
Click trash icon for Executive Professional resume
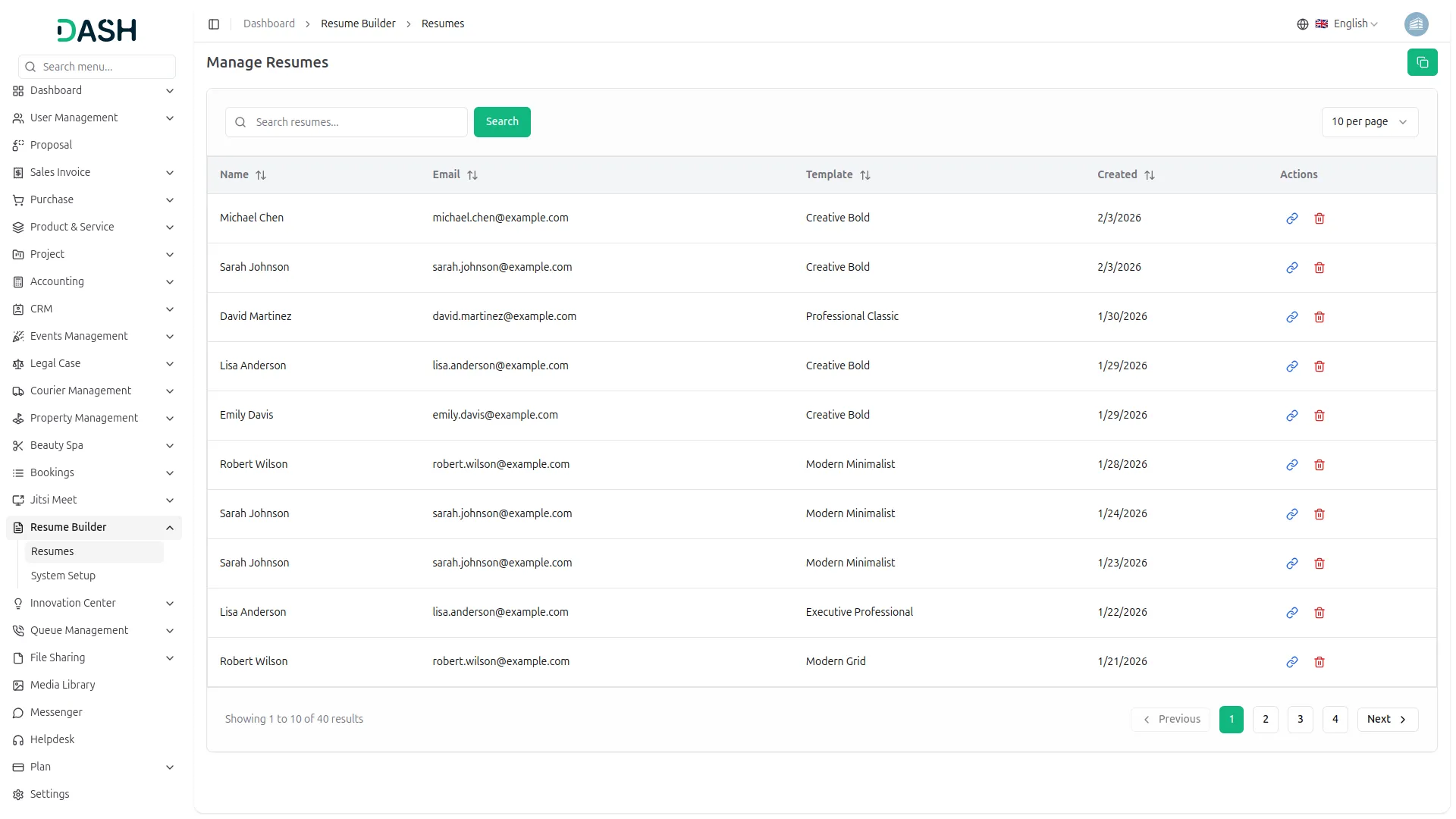tap(1319, 613)
